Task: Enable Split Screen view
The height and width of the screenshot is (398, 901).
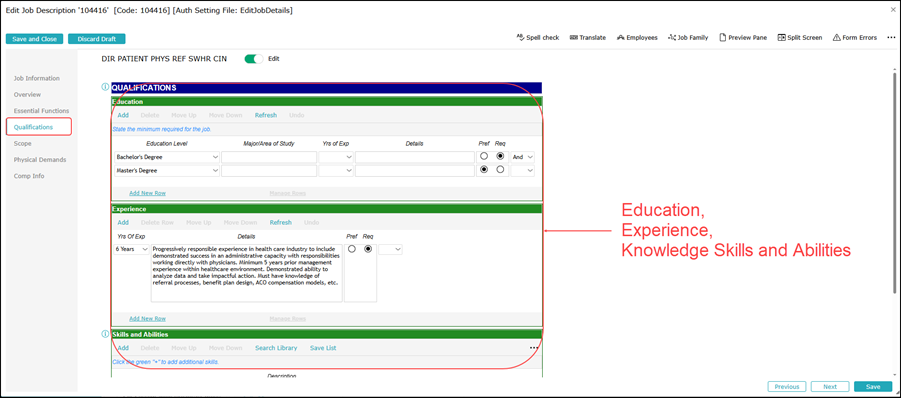Action: pos(799,37)
